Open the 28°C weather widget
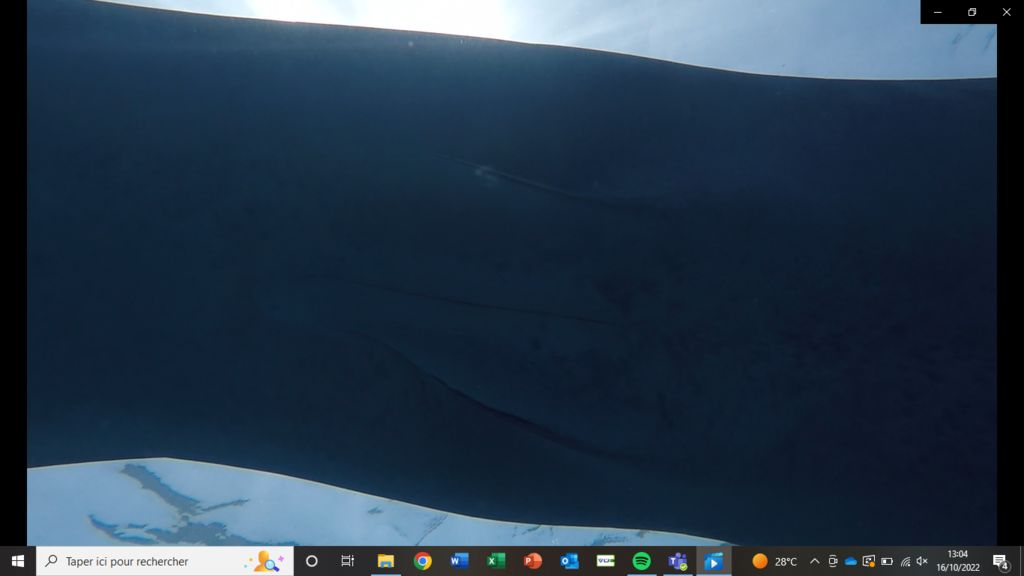The width and height of the screenshot is (1024, 576). tap(775, 561)
